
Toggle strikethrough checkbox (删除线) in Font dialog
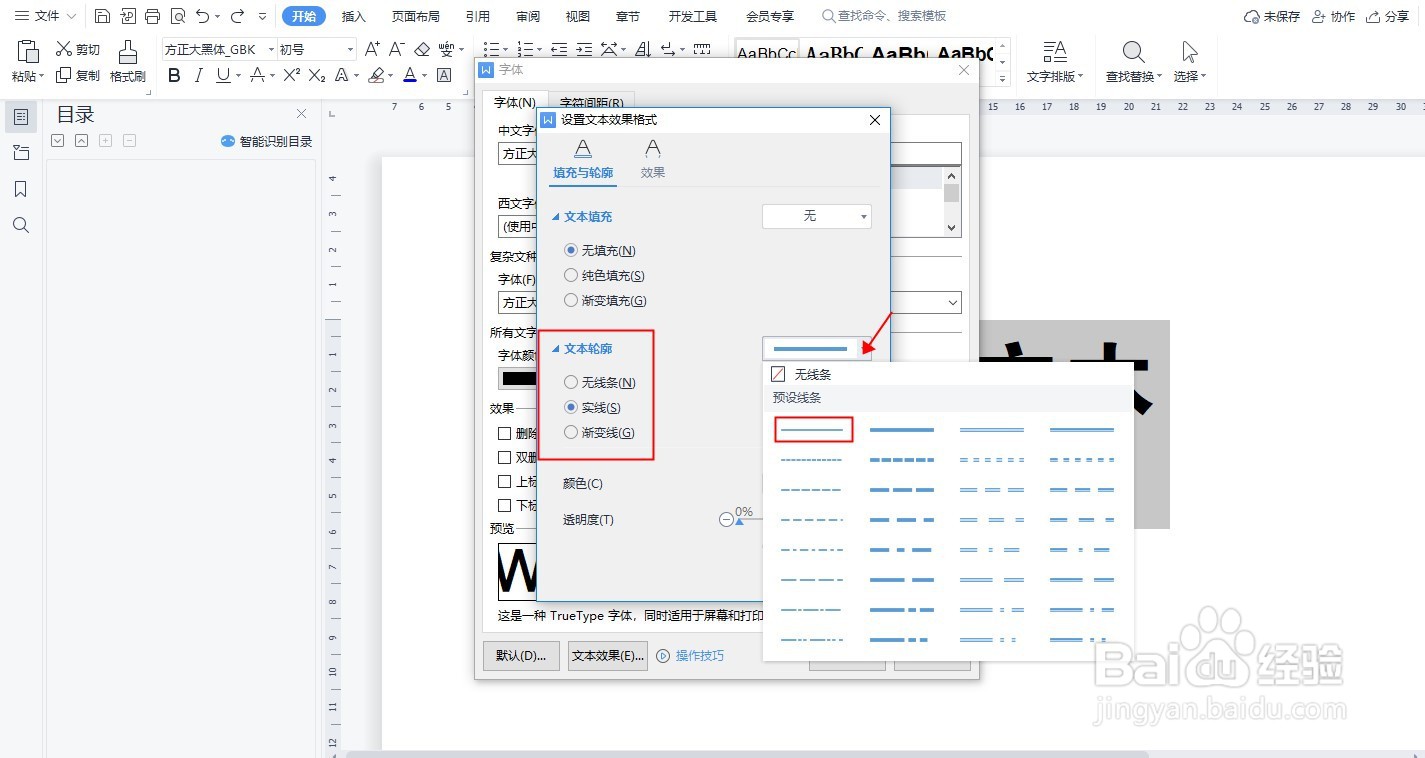505,433
